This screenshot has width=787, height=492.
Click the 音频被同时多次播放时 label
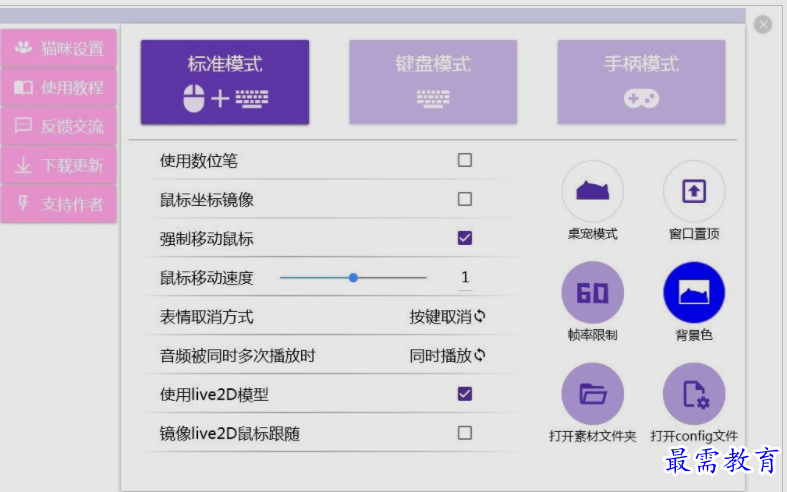click(x=238, y=356)
